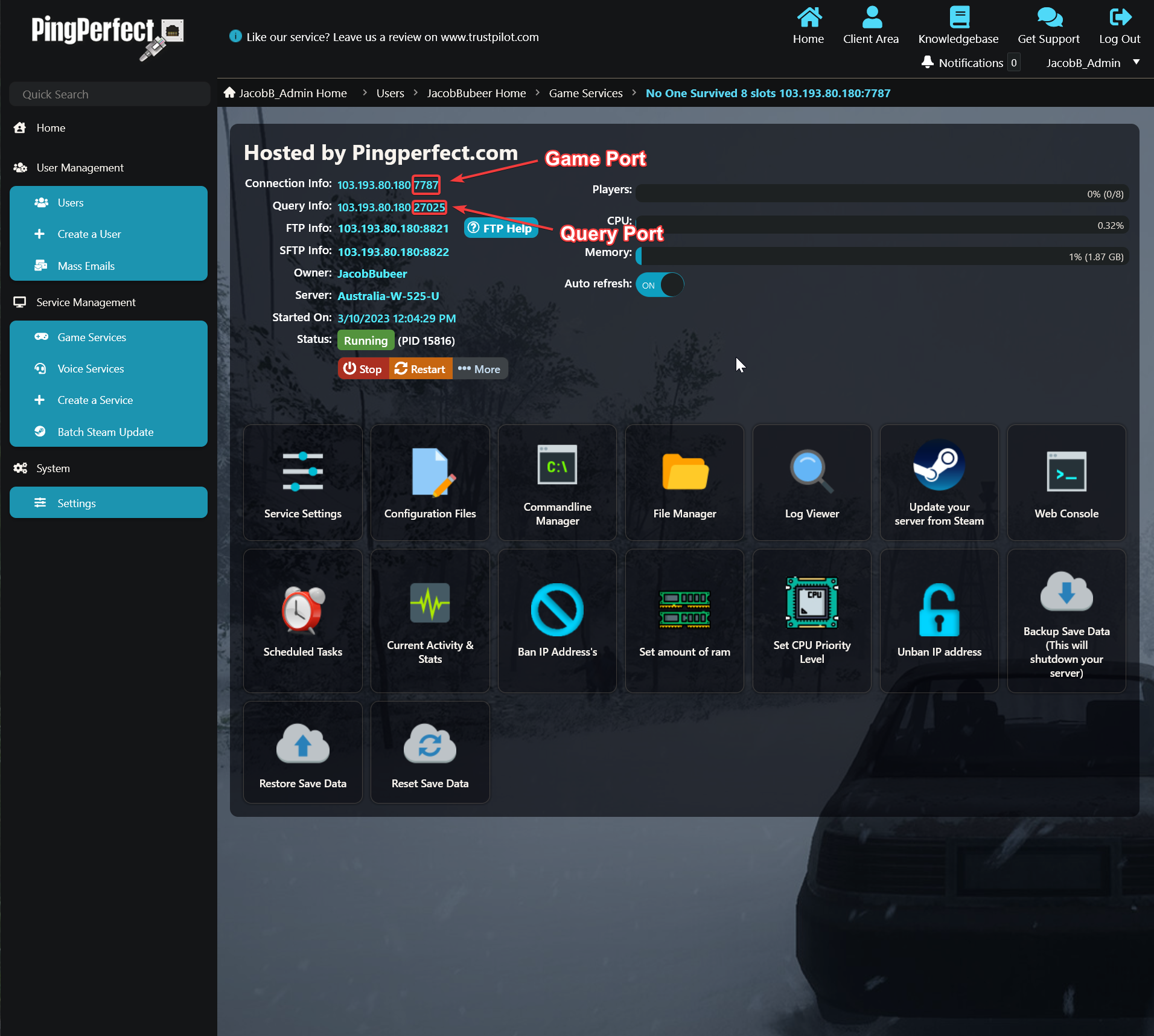Select Batch Steam Update in sidebar

click(106, 432)
